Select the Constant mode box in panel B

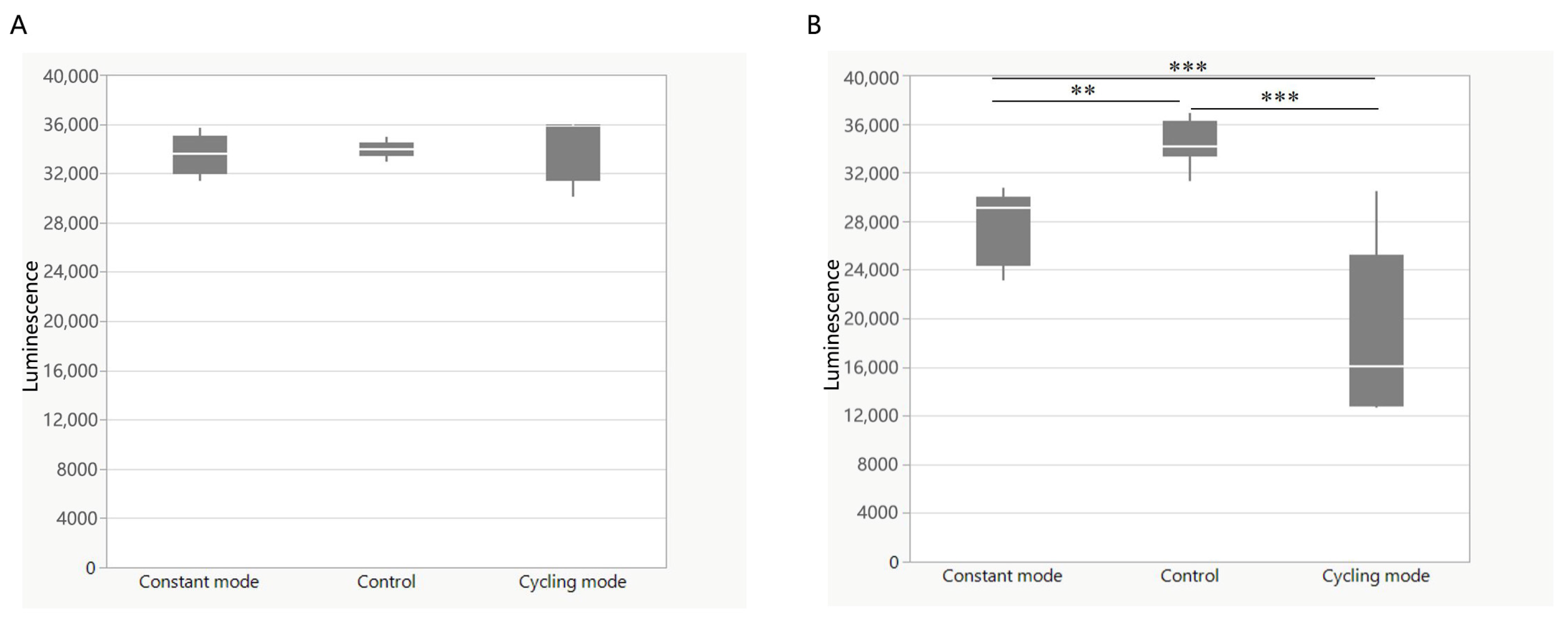coord(1003,231)
